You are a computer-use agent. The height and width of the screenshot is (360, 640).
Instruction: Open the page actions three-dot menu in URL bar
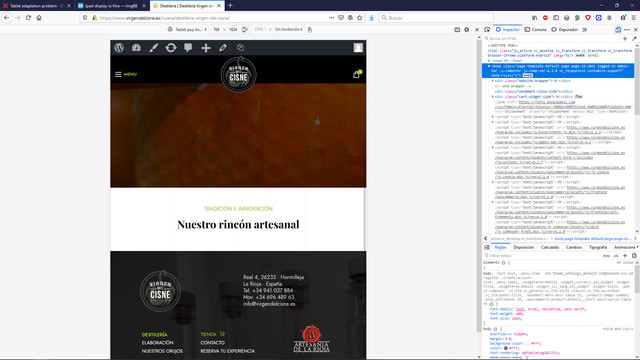331,18
